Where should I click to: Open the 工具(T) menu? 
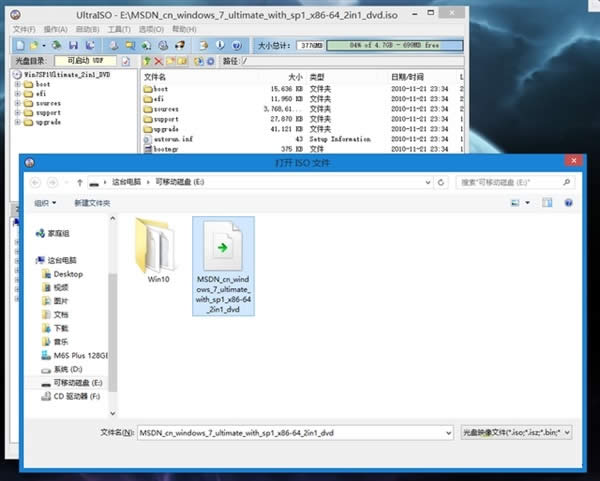pos(118,30)
